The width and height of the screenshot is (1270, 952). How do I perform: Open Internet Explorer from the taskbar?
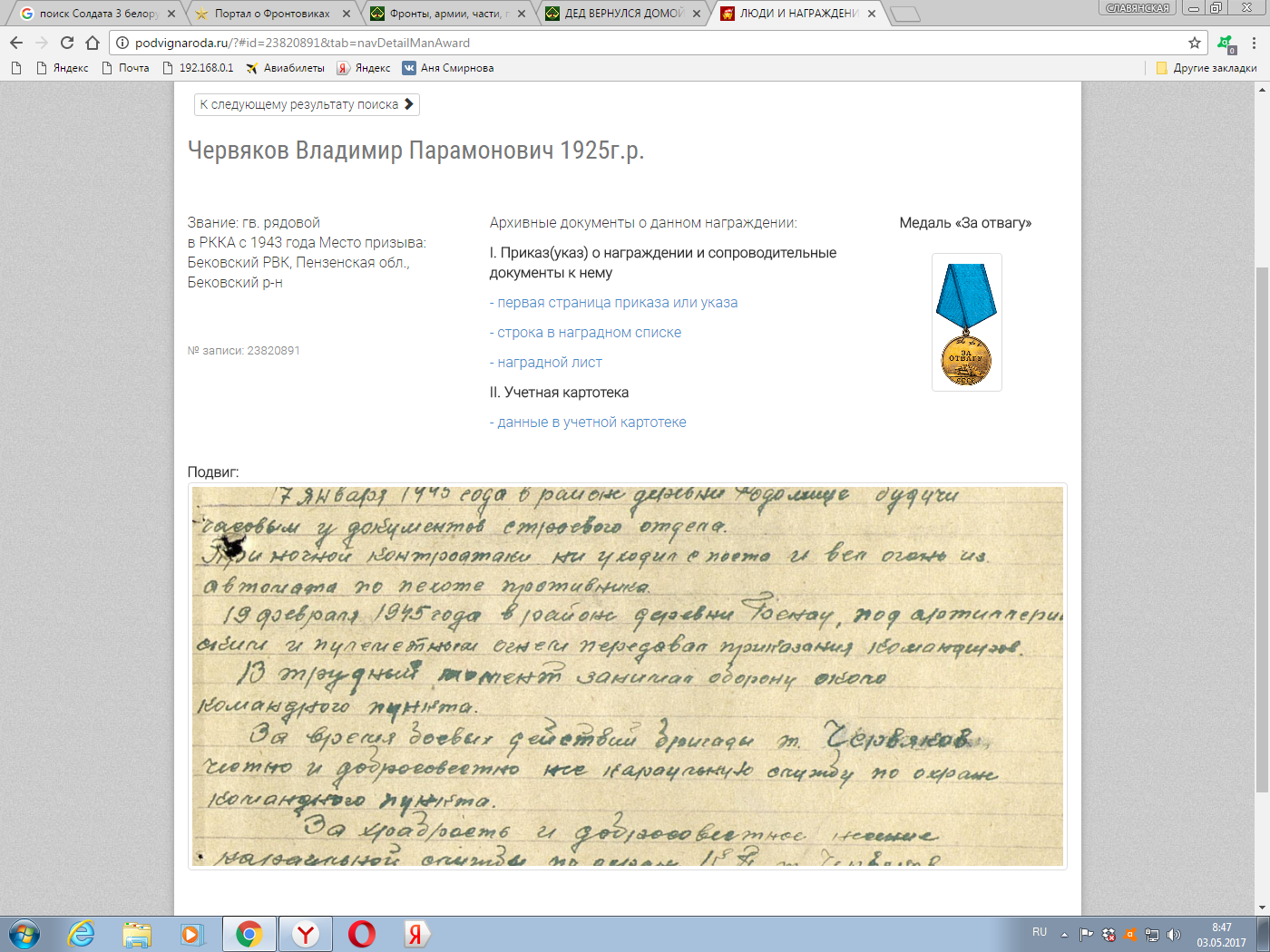tap(81, 934)
